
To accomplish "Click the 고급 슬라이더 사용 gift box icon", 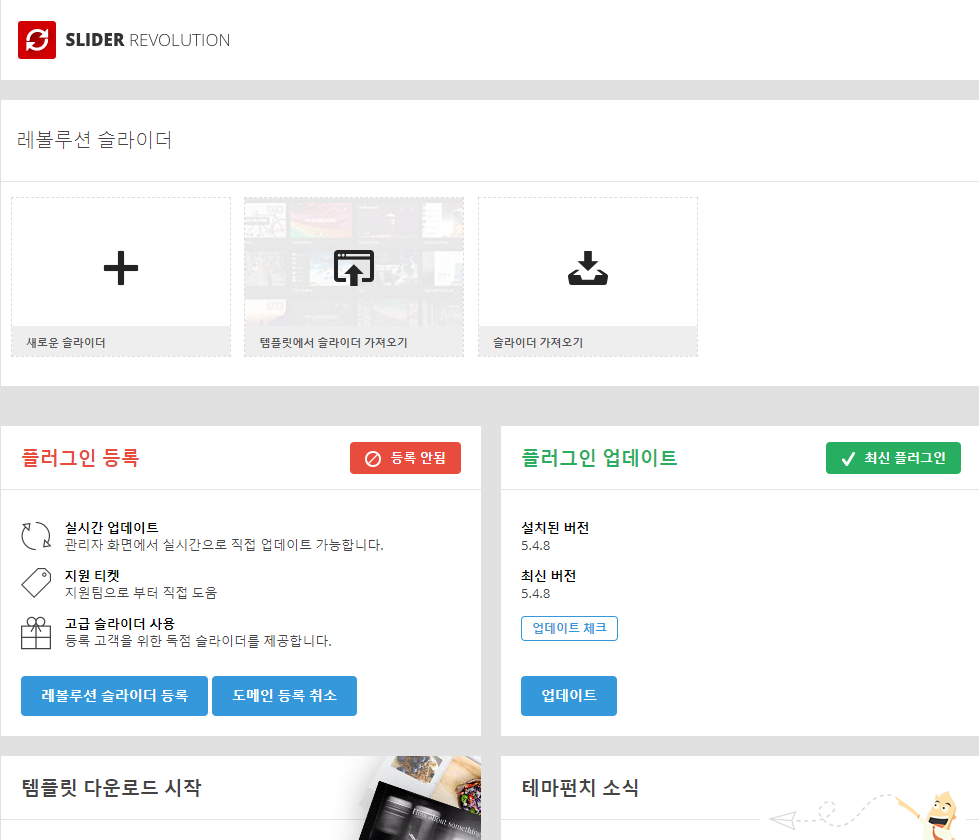I will [x=36, y=633].
